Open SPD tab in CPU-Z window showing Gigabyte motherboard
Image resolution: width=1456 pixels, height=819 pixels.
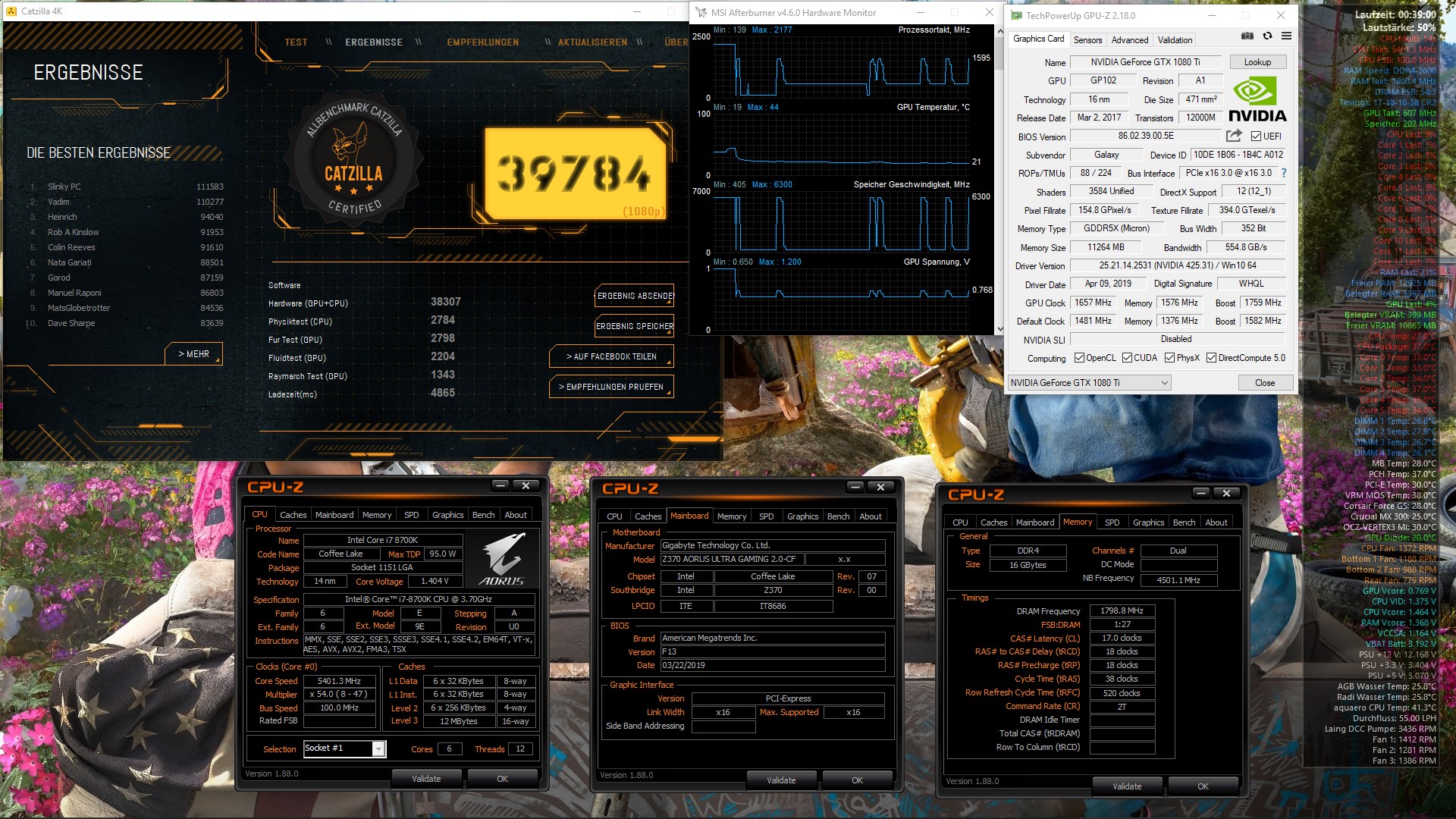click(x=767, y=516)
